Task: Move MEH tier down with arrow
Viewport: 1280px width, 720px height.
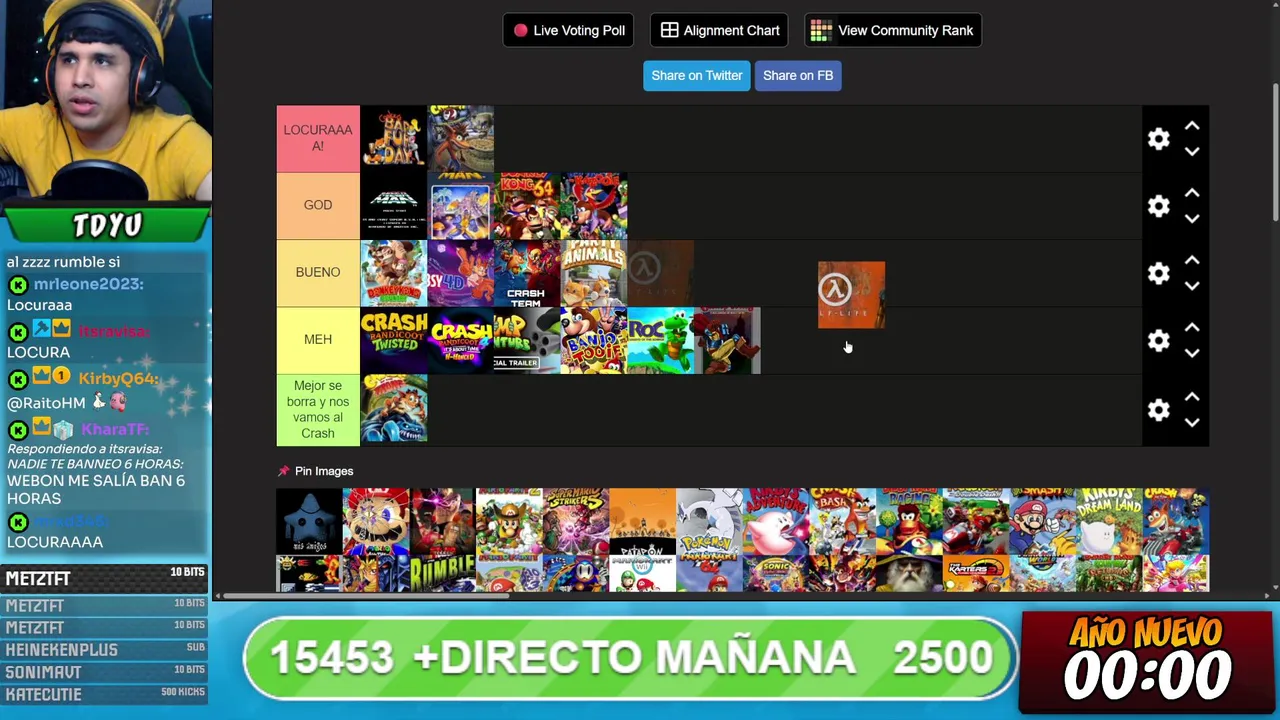Action: pyautogui.click(x=1192, y=353)
